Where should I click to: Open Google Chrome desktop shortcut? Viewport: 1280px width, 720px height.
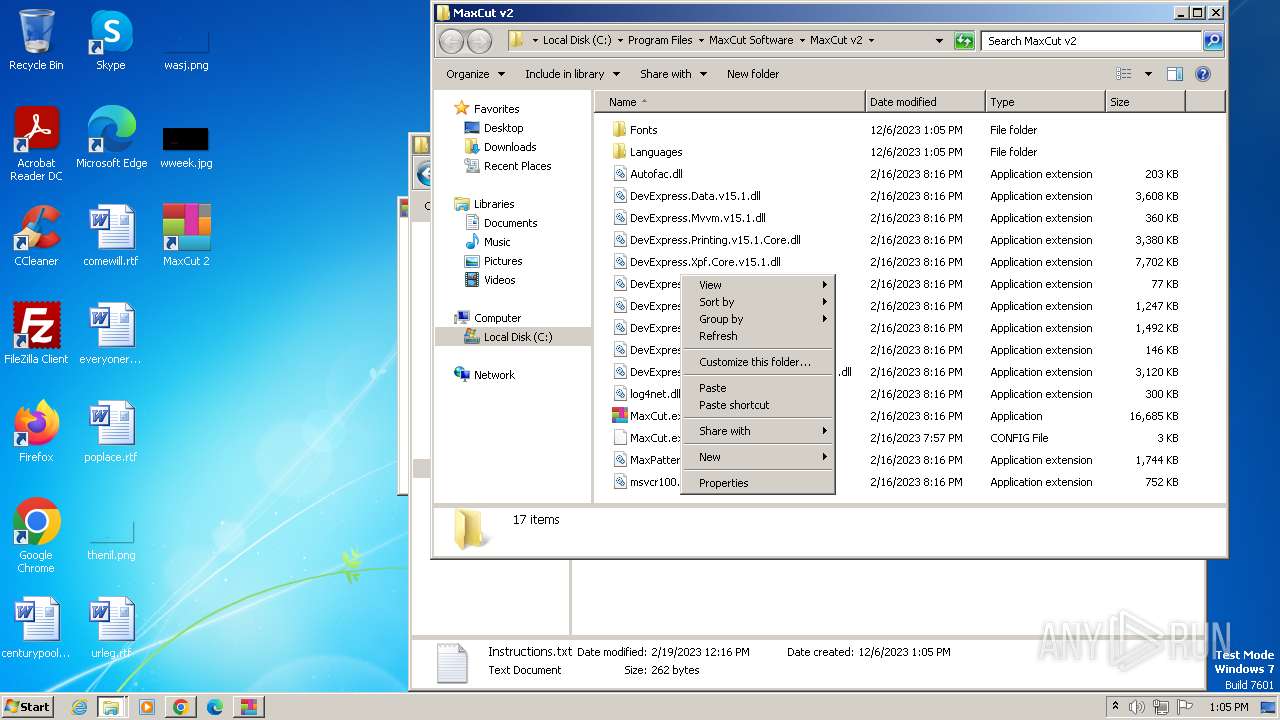pos(36,536)
